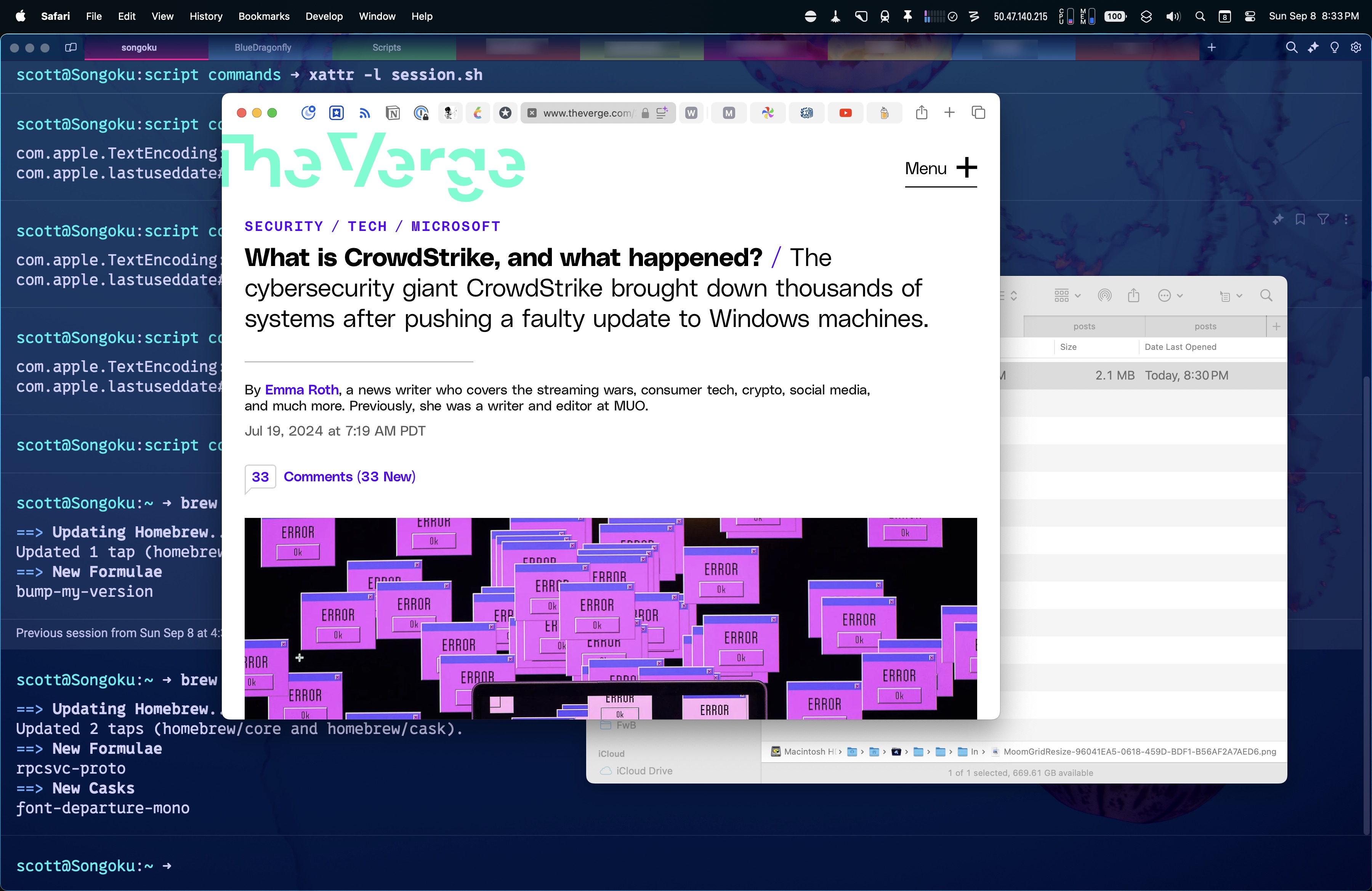Open Comments (33 New) link
This screenshot has width=1372, height=891.
[x=349, y=477]
